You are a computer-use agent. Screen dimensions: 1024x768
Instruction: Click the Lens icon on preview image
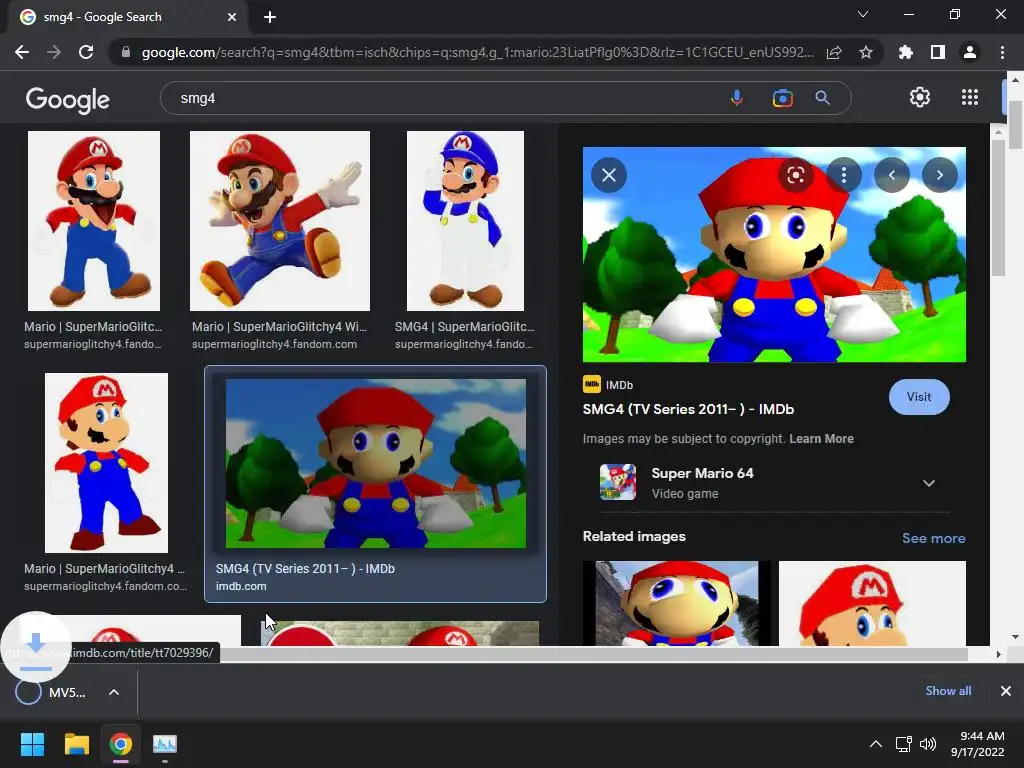point(795,175)
